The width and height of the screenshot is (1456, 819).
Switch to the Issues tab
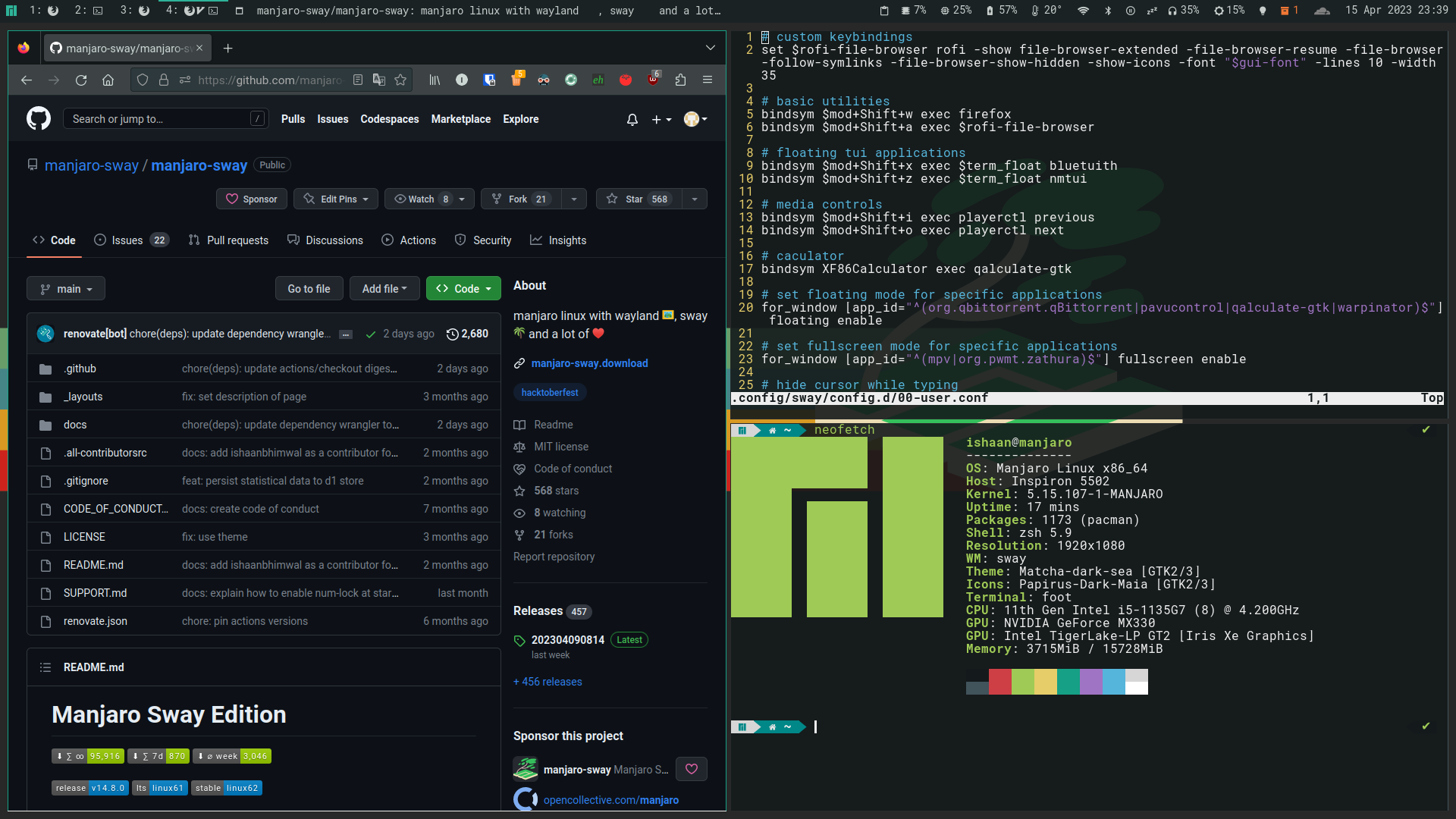tap(127, 240)
